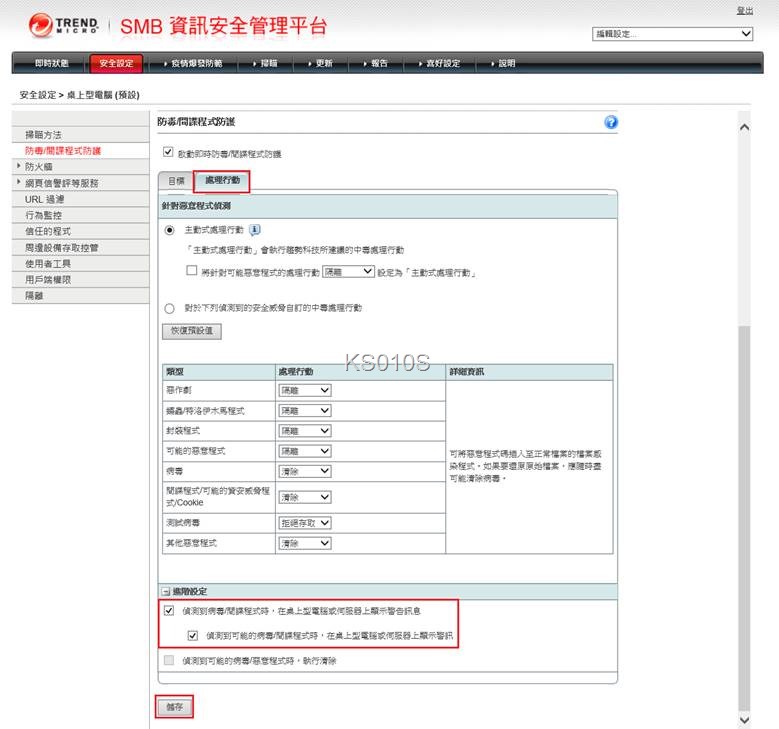Click the 登出 logout link
Screen dimensions: 779x729
click(745, 10)
